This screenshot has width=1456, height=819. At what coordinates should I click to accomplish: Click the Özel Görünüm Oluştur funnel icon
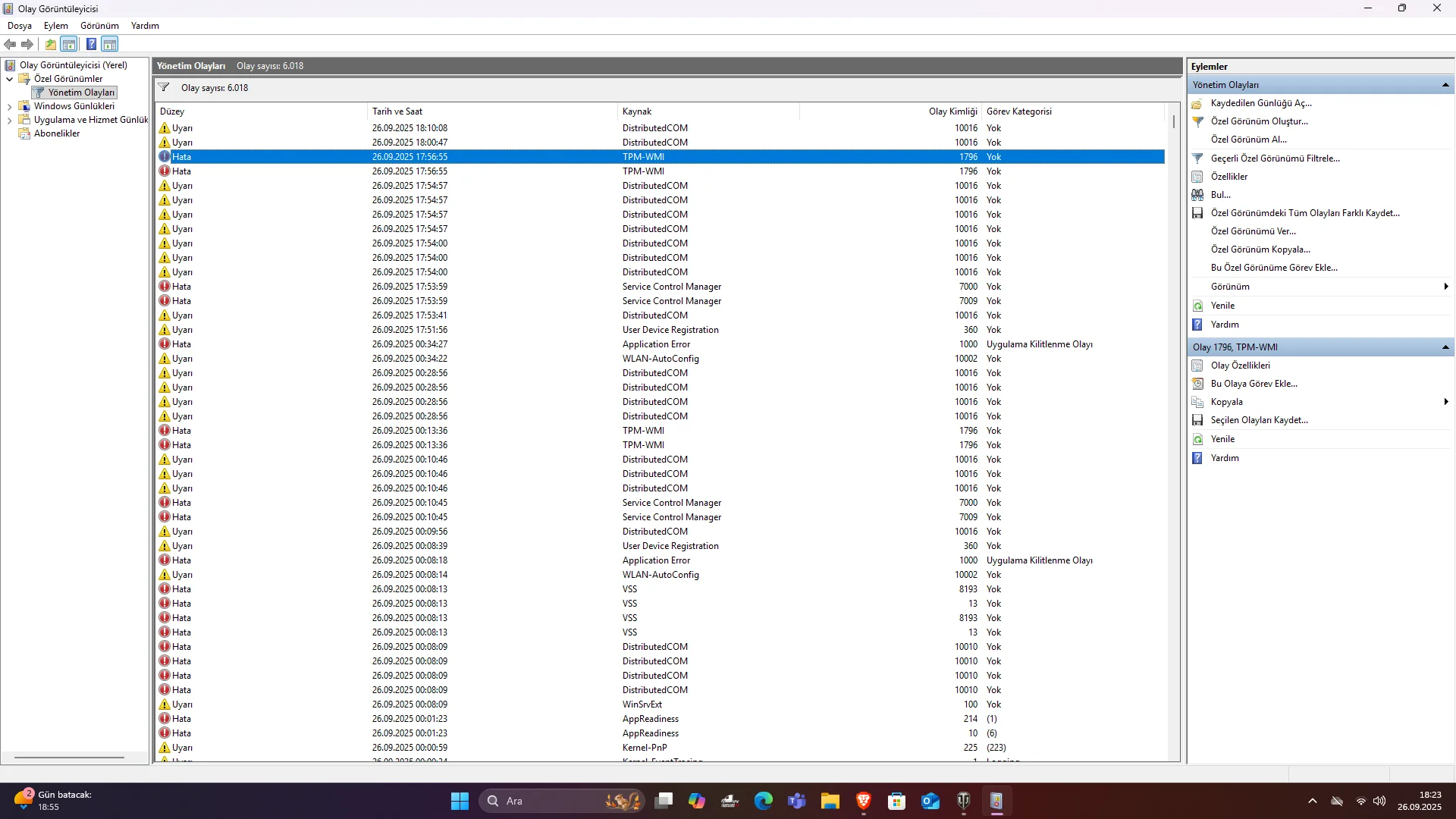click(x=1197, y=121)
